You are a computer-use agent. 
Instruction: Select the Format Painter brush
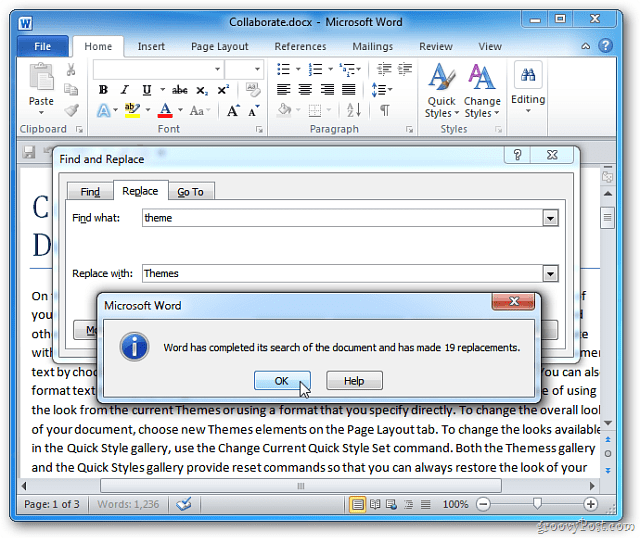click(x=71, y=110)
